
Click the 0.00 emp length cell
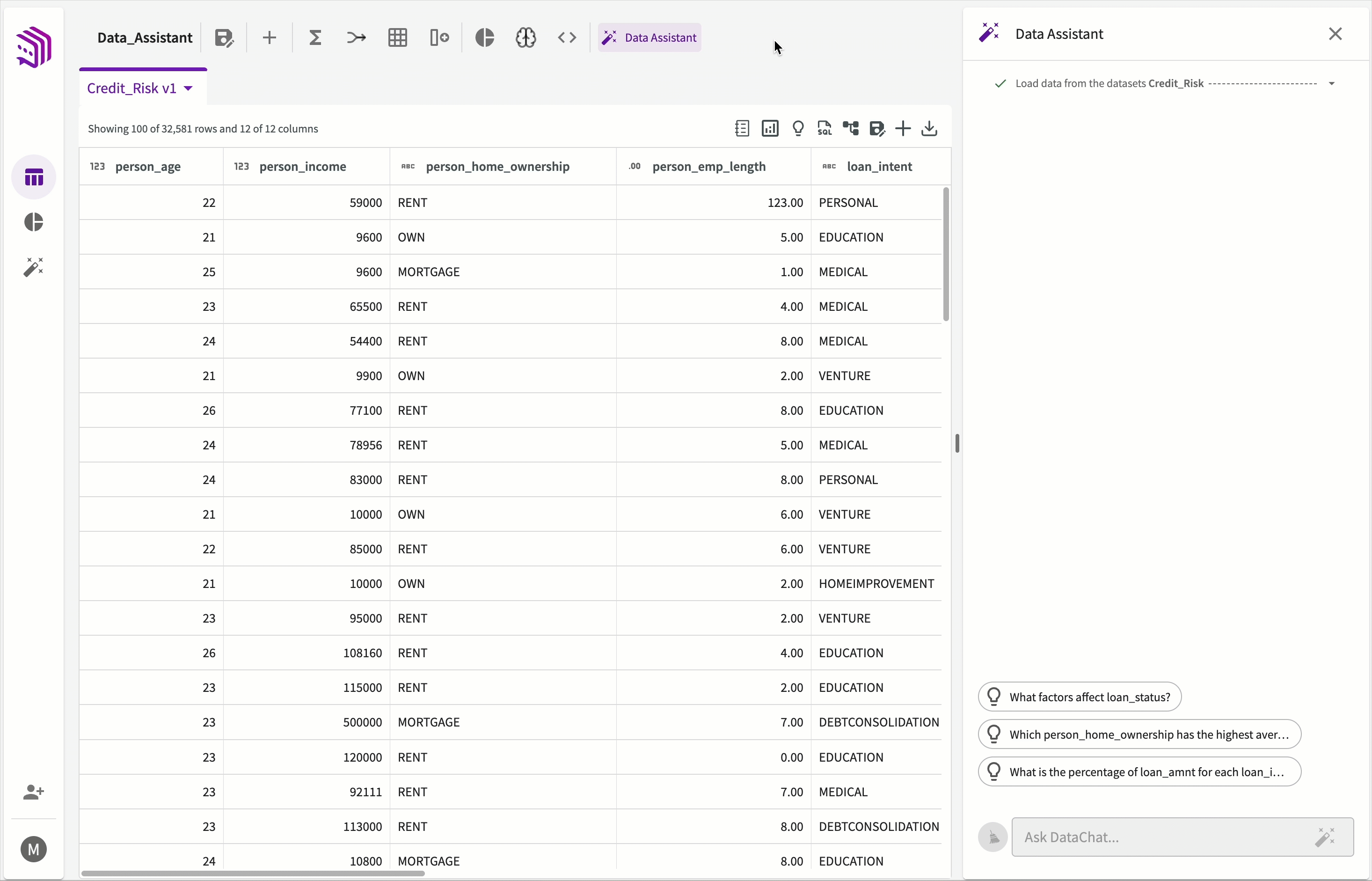pos(714,757)
